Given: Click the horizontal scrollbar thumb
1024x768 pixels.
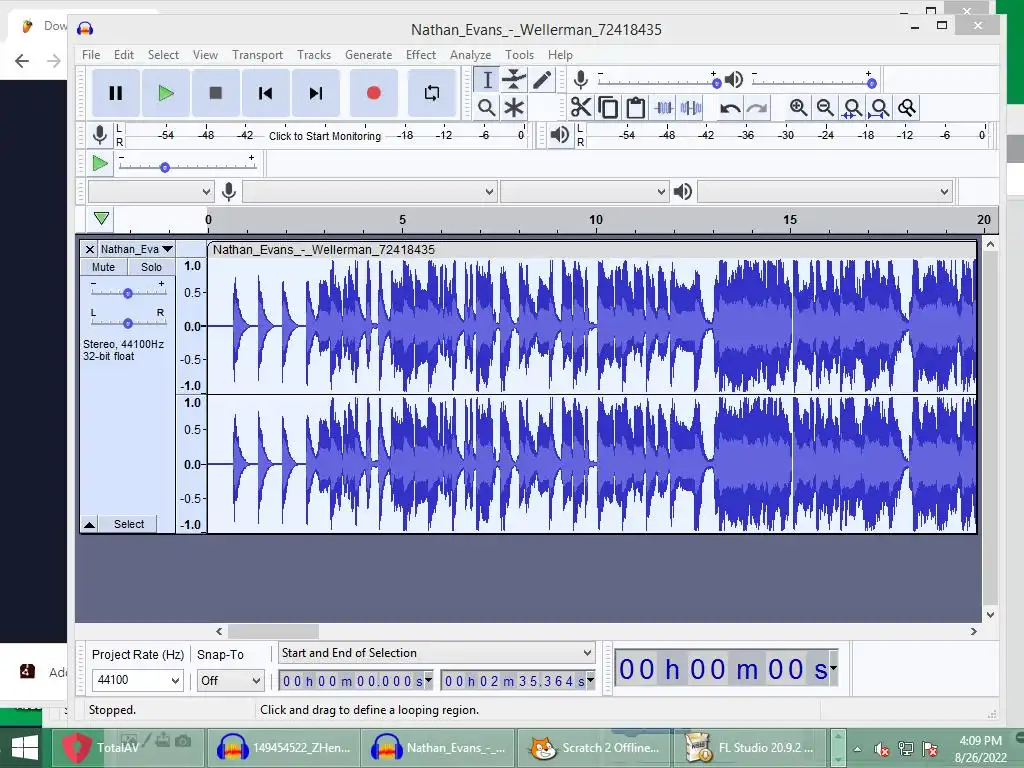Looking at the screenshot, I should (273, 632).
